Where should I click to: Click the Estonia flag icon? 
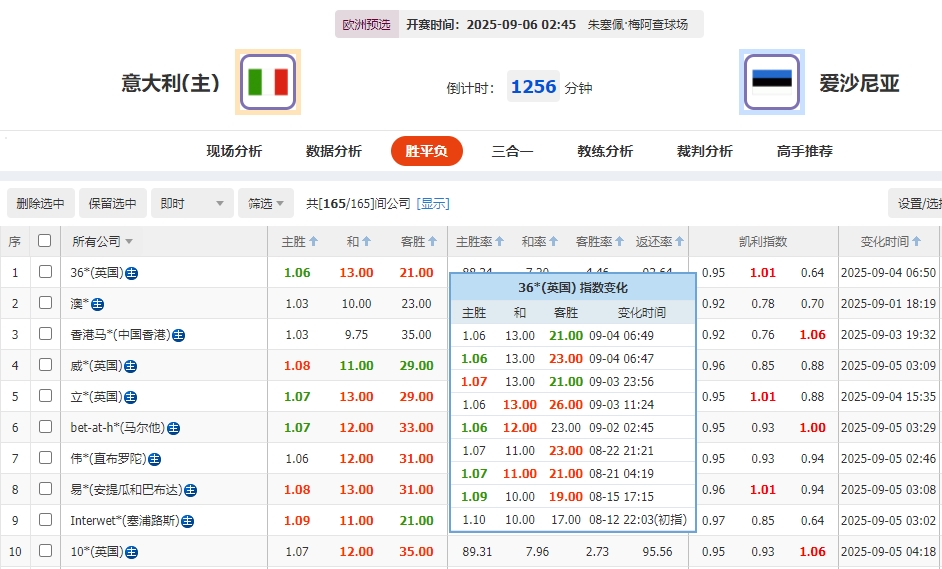tap(771, 82)
